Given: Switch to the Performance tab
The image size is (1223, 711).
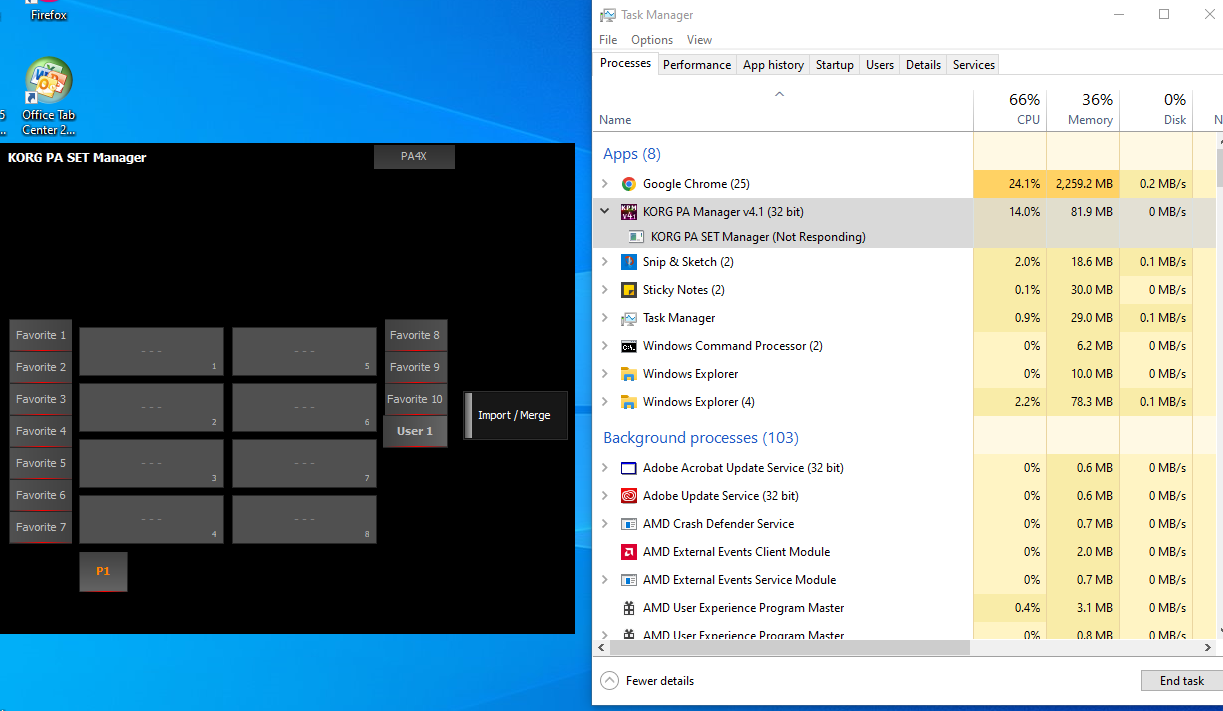Looking at the screenshot, I should click(x=697, y=65).
